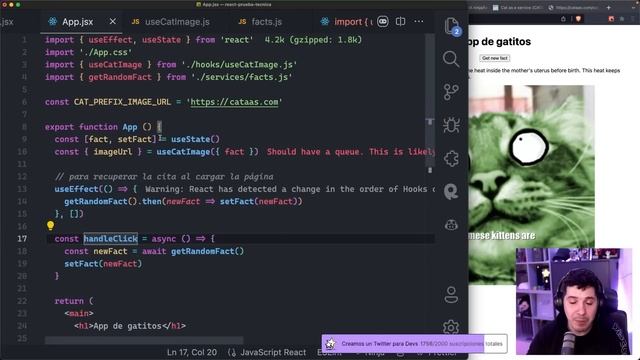Open the Search view in the activity bar
The image size is (640, 360).
pos(451,59)
